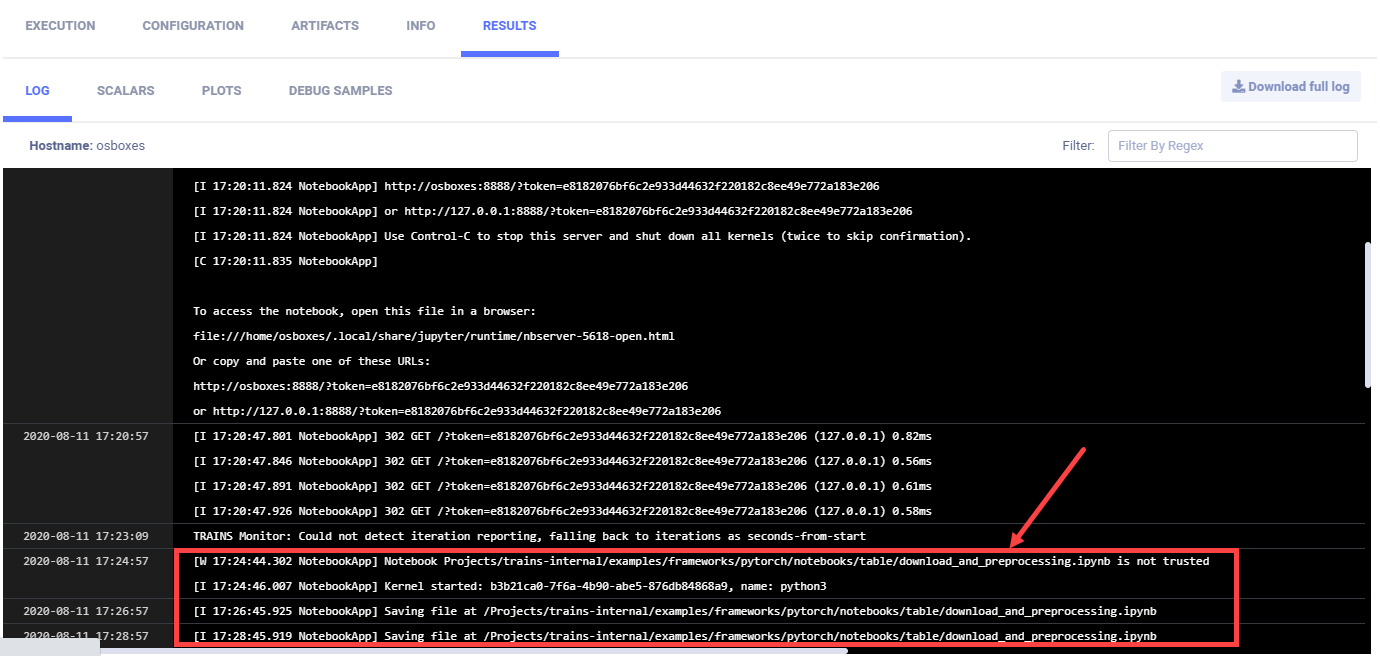Click the Download full log button
Image resolution: width=1380 pixels, height=656 pixels.
[x=1290, y=87]
